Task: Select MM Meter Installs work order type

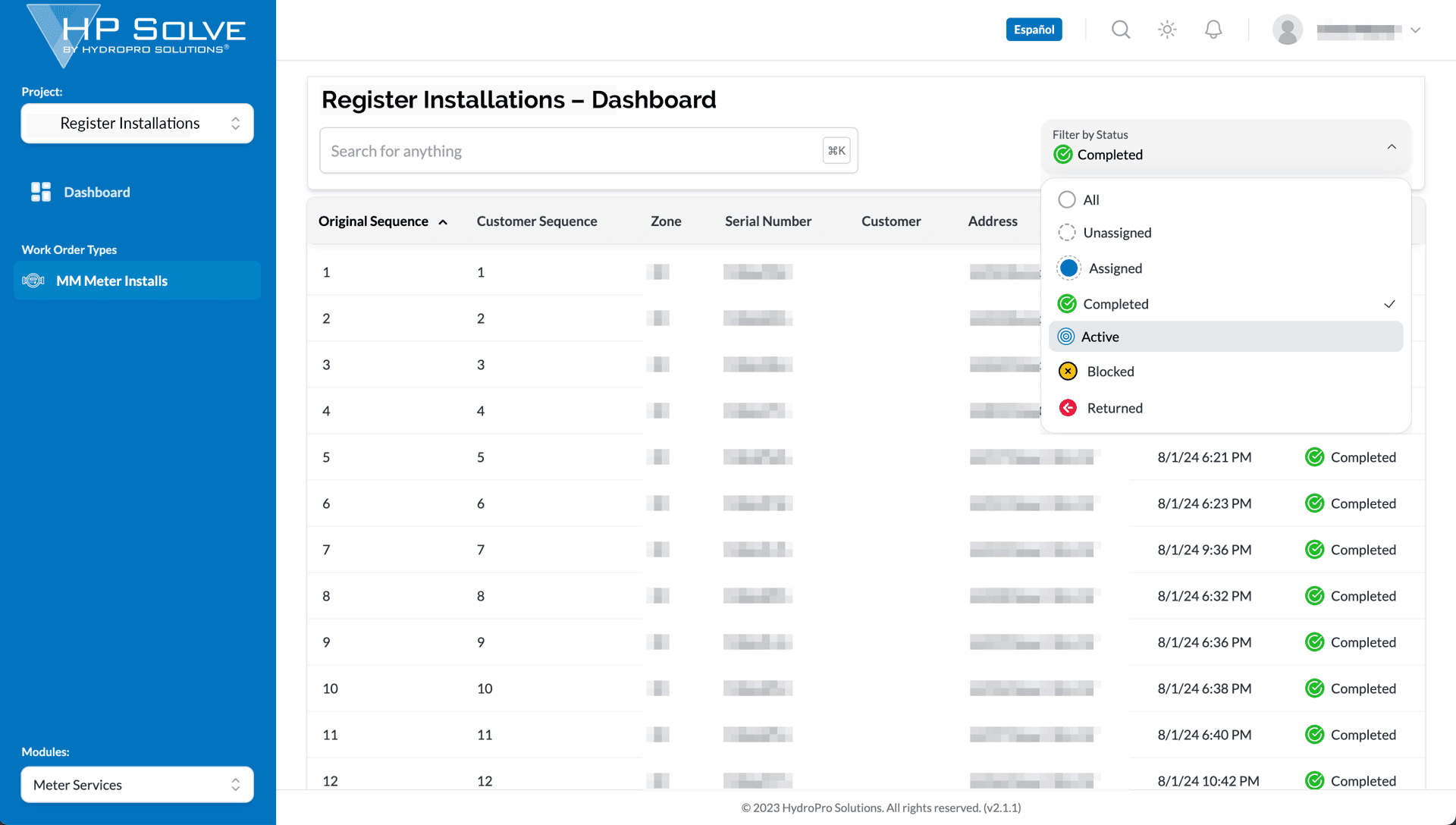Action: click(x=112, y=281)
